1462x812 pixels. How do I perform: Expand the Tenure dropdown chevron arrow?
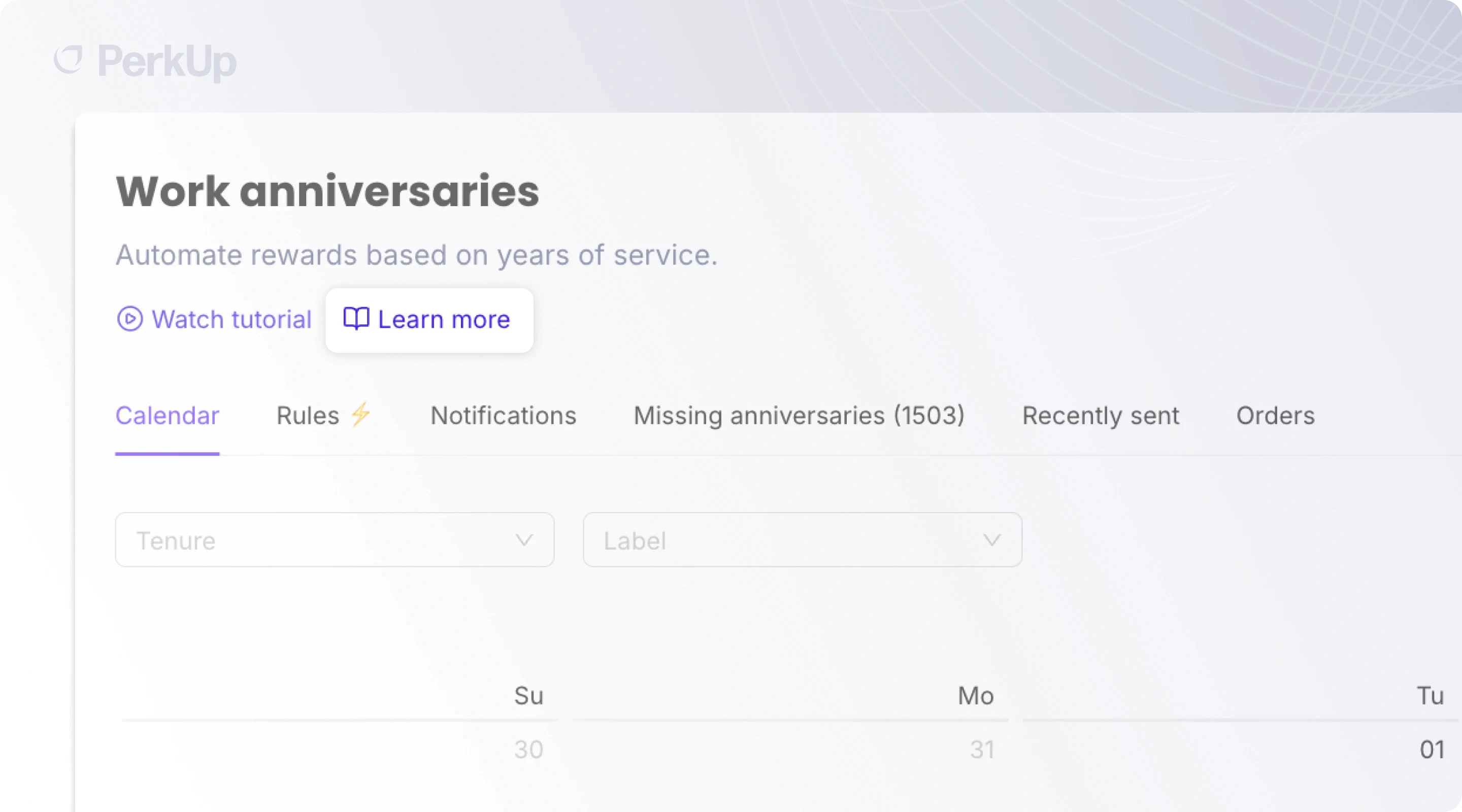pos(524,540)
